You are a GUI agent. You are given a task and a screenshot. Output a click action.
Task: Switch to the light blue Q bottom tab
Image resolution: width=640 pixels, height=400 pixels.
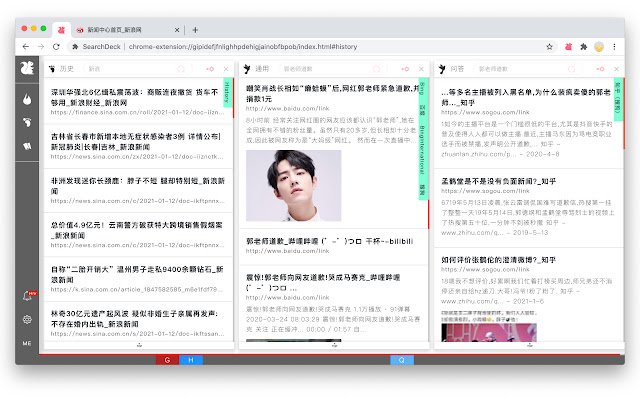click(x=402, y=360)
